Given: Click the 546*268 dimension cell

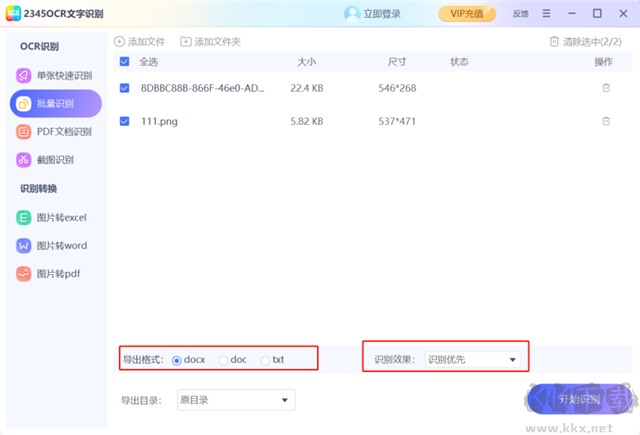Looking at the screenshot, I should coord(397,88).
